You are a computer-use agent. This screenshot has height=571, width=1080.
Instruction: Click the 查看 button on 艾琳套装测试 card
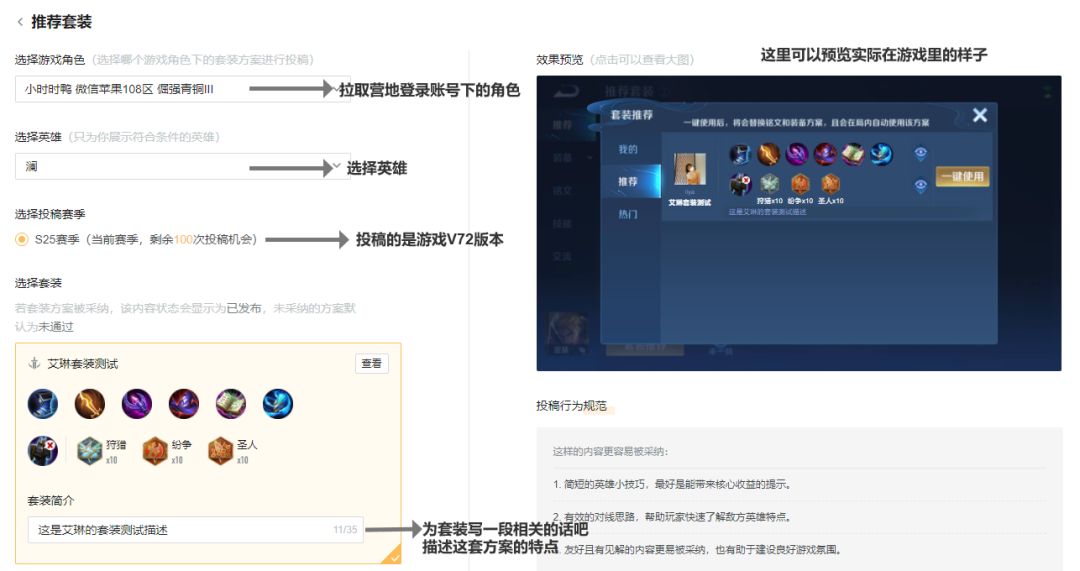[371, 364]
